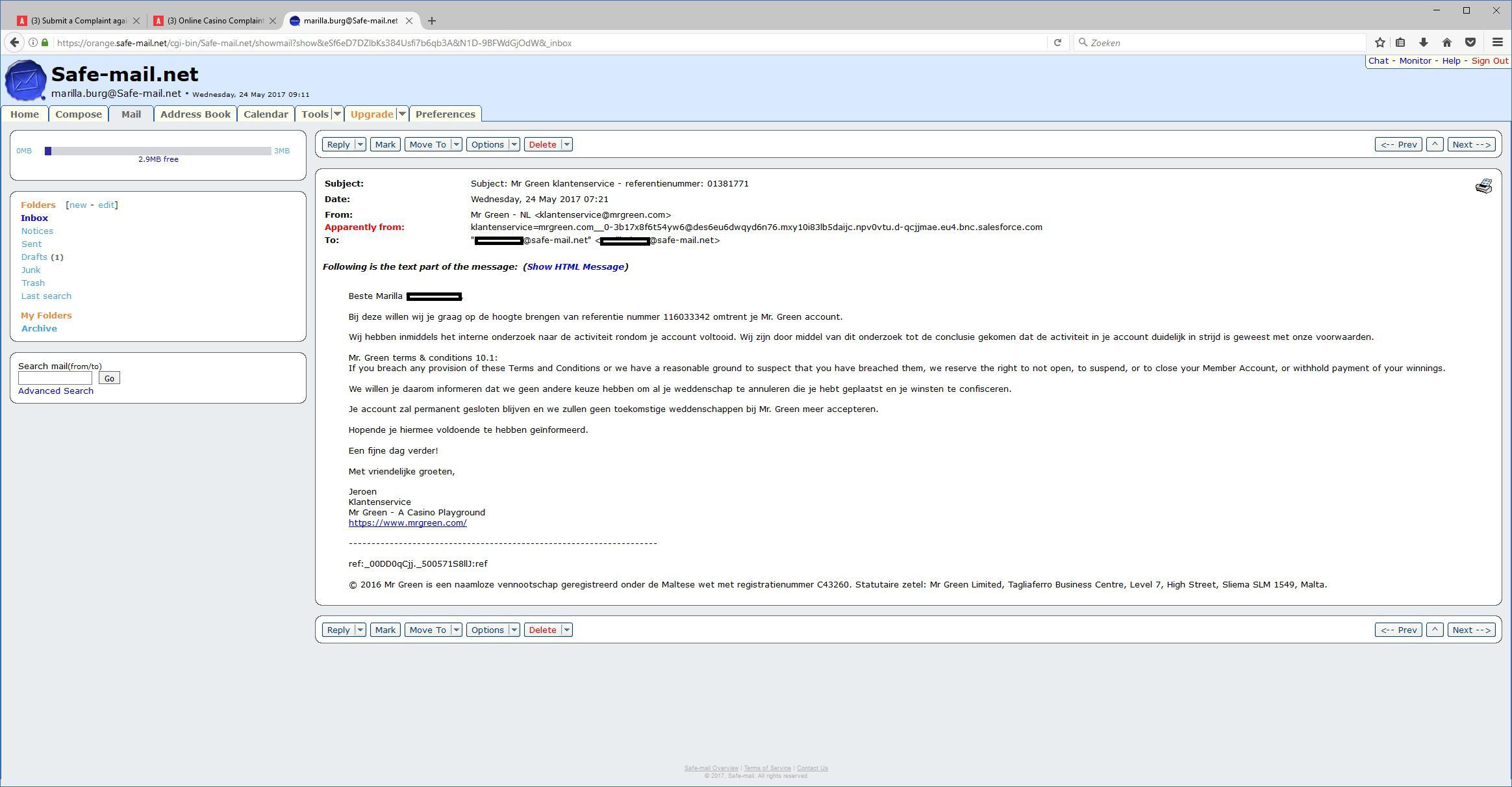This screenshot has height=787, width=1512.
Task: Expand the top Reply dropdown arrow
Action: click(x=360, y=144)
